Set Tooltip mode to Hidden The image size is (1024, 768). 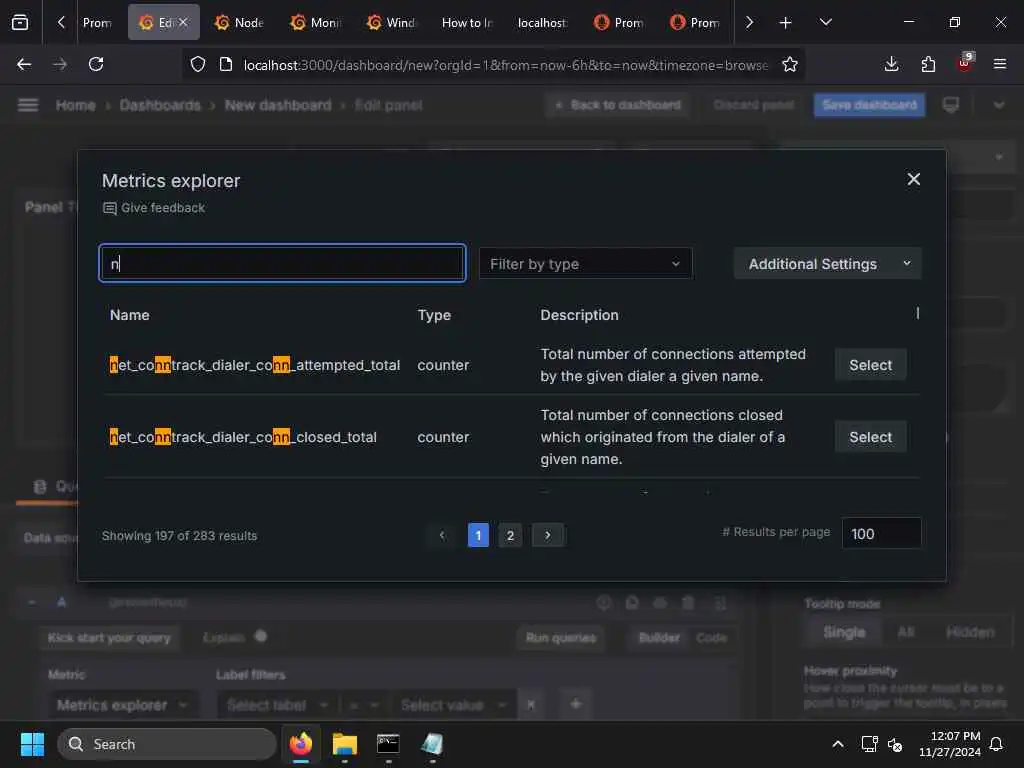coord(970,632)
